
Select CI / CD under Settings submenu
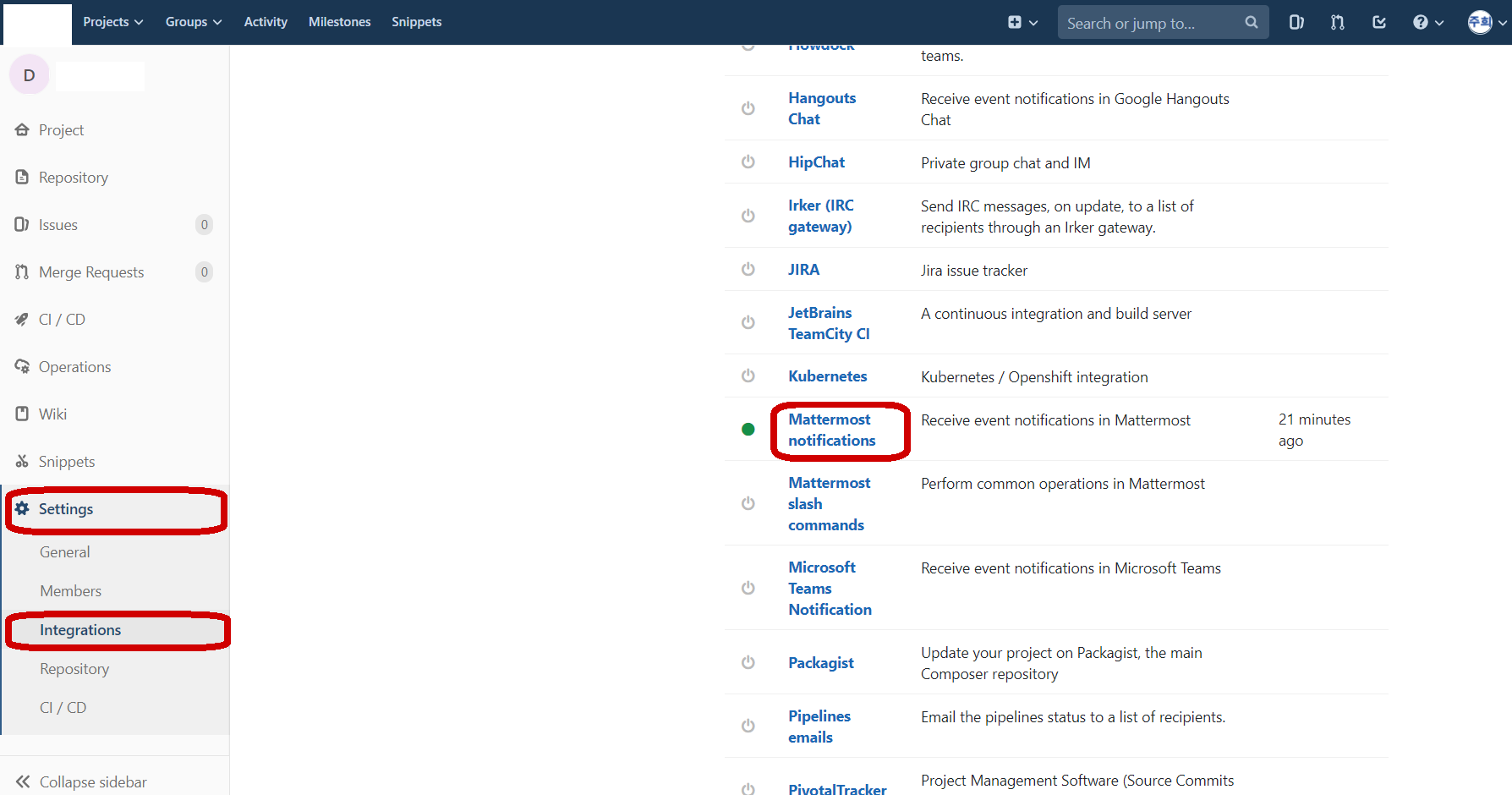click(63, 708)
